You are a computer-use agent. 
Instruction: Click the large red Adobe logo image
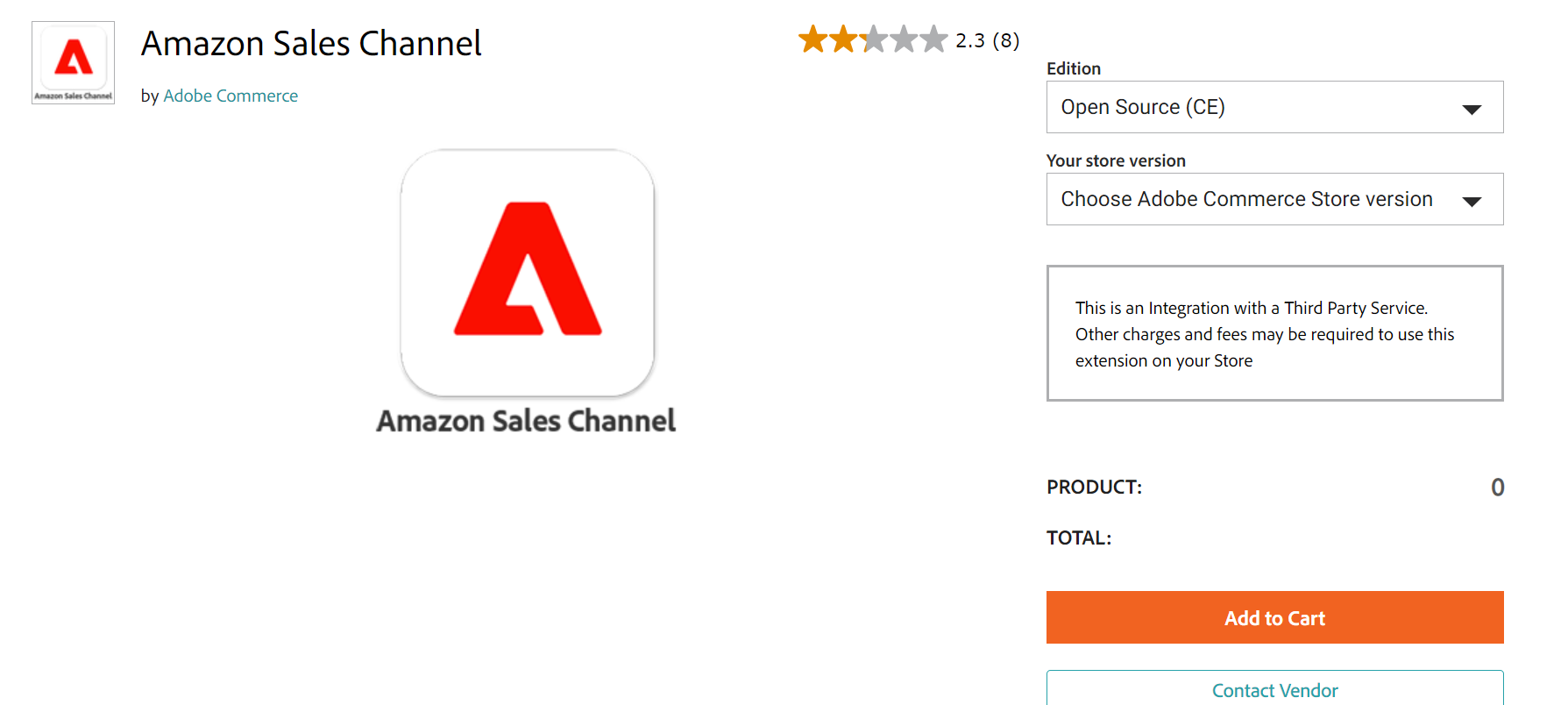[528, 272]
